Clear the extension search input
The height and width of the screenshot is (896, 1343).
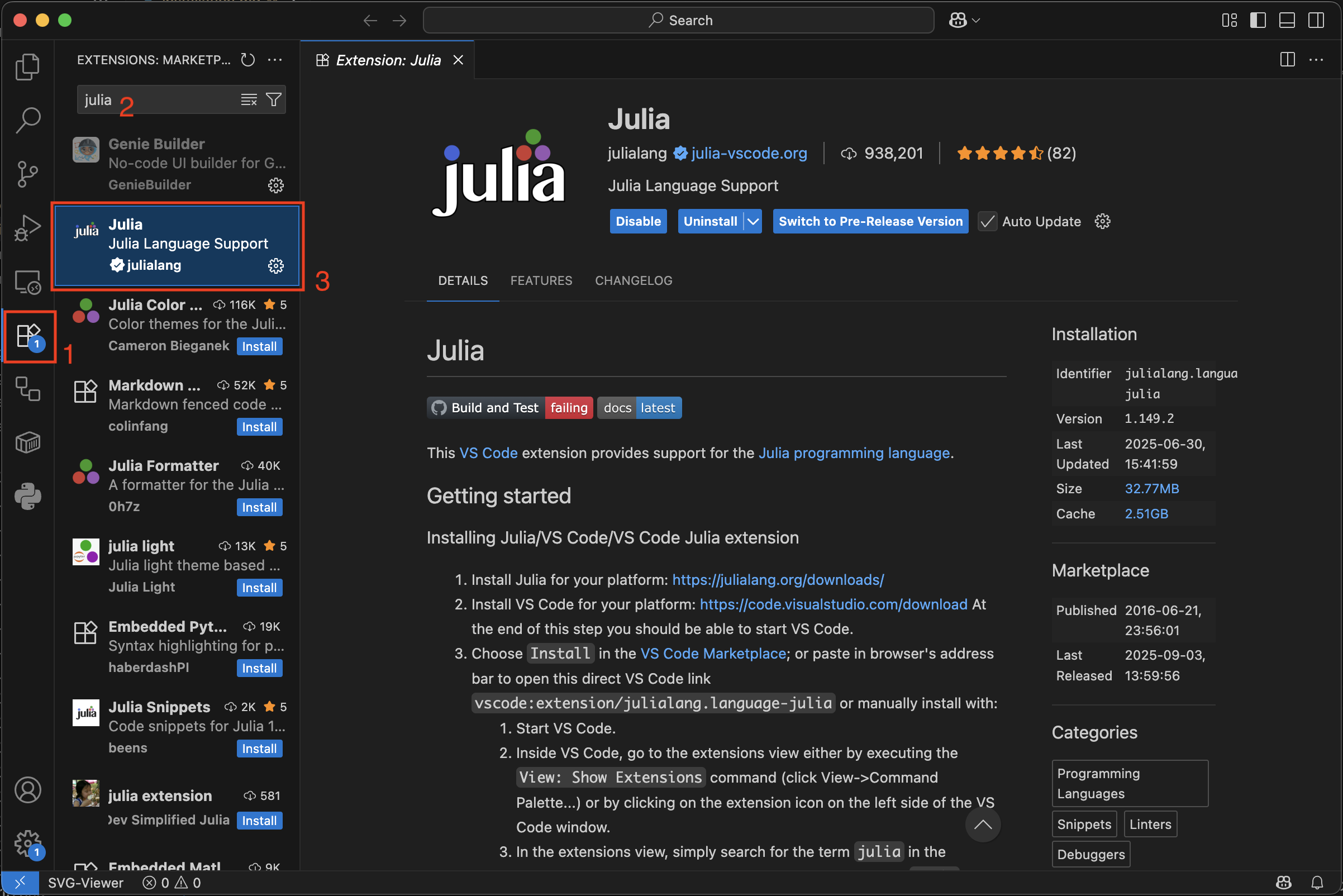tap(249, 99)
